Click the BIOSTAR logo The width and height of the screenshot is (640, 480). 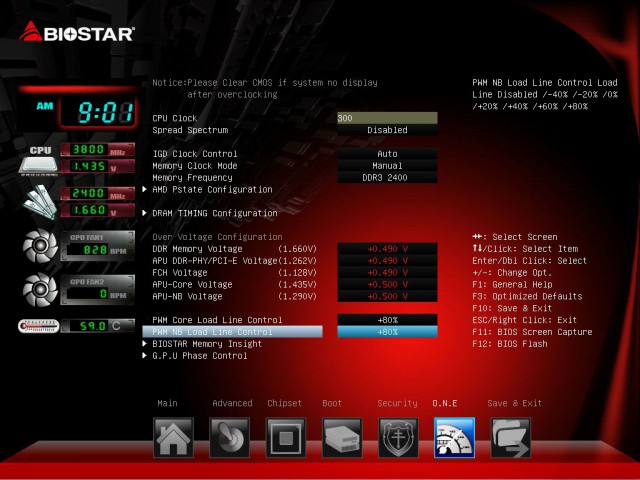[77, 32]
